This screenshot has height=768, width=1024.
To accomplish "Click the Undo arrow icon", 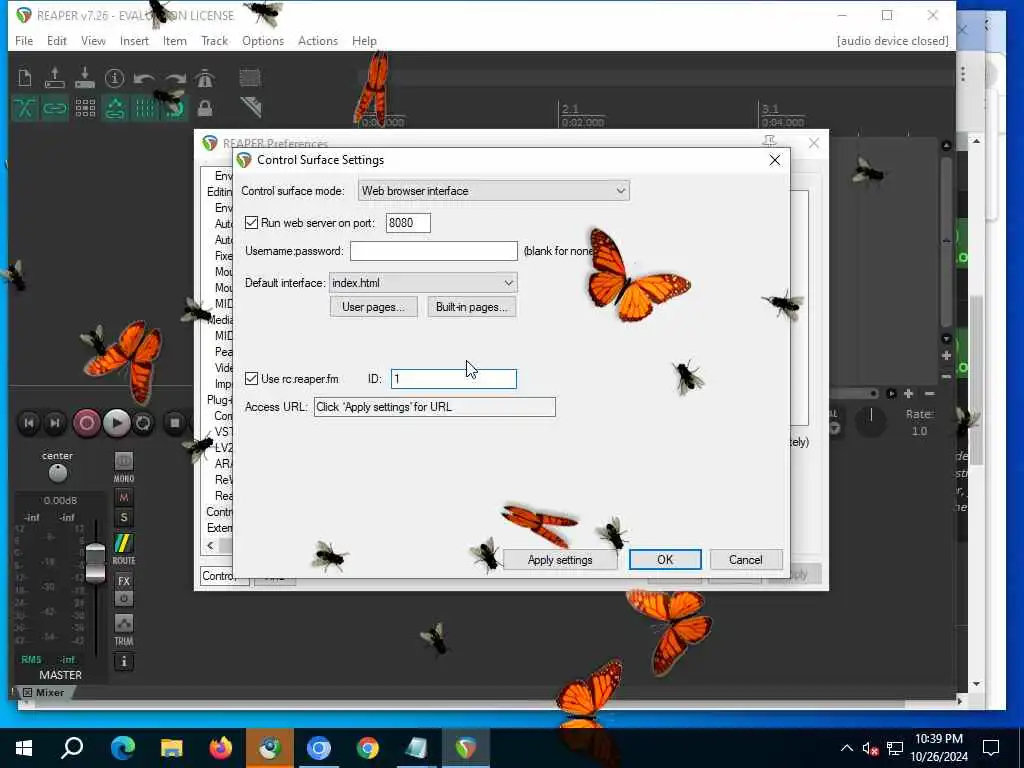I will click(x=144, y=78).
